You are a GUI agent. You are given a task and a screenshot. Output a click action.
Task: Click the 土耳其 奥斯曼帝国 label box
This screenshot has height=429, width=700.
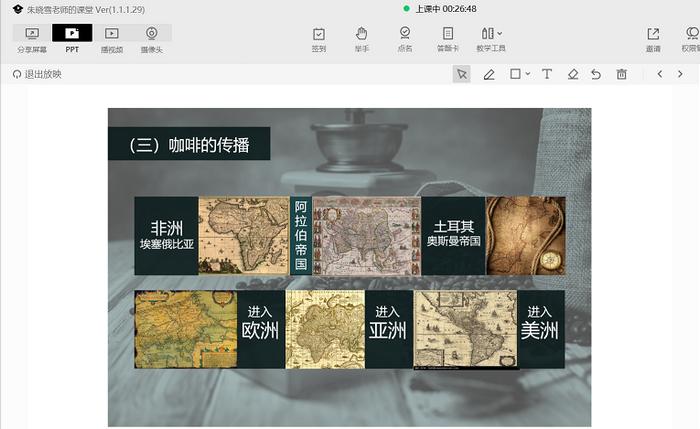[x=454, y=236]
